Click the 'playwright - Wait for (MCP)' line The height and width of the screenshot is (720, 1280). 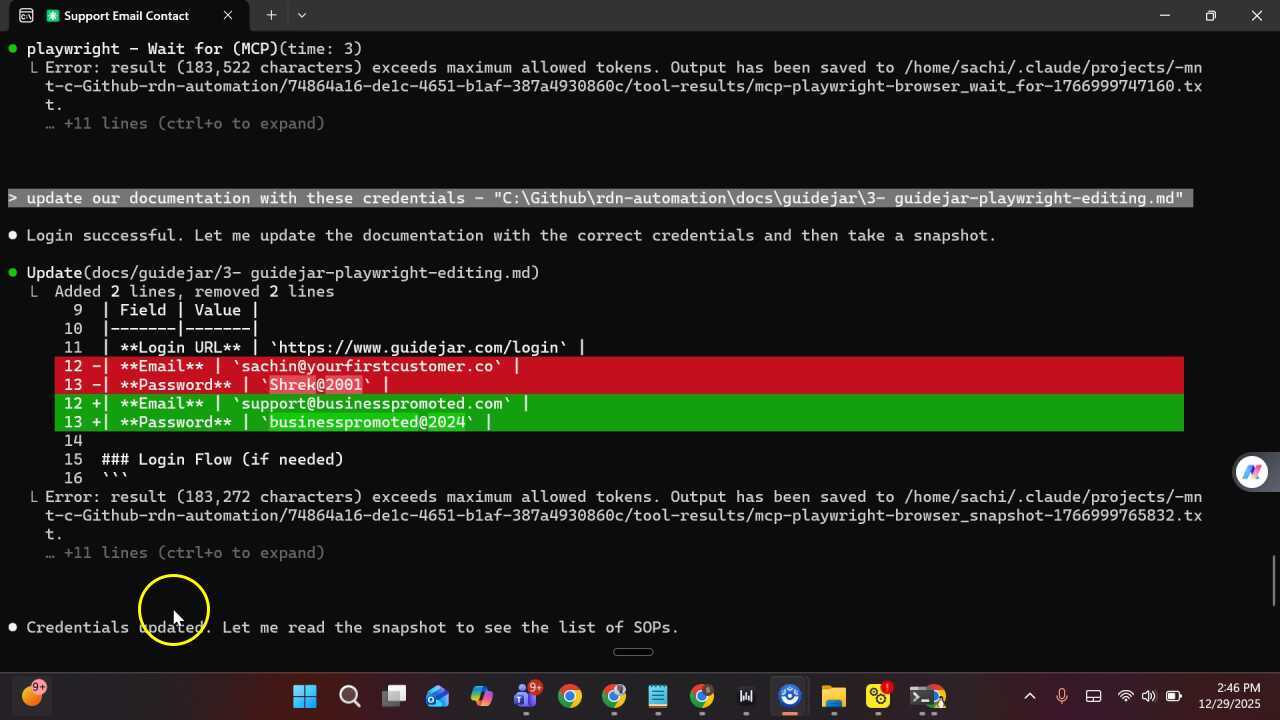(194, 48)
